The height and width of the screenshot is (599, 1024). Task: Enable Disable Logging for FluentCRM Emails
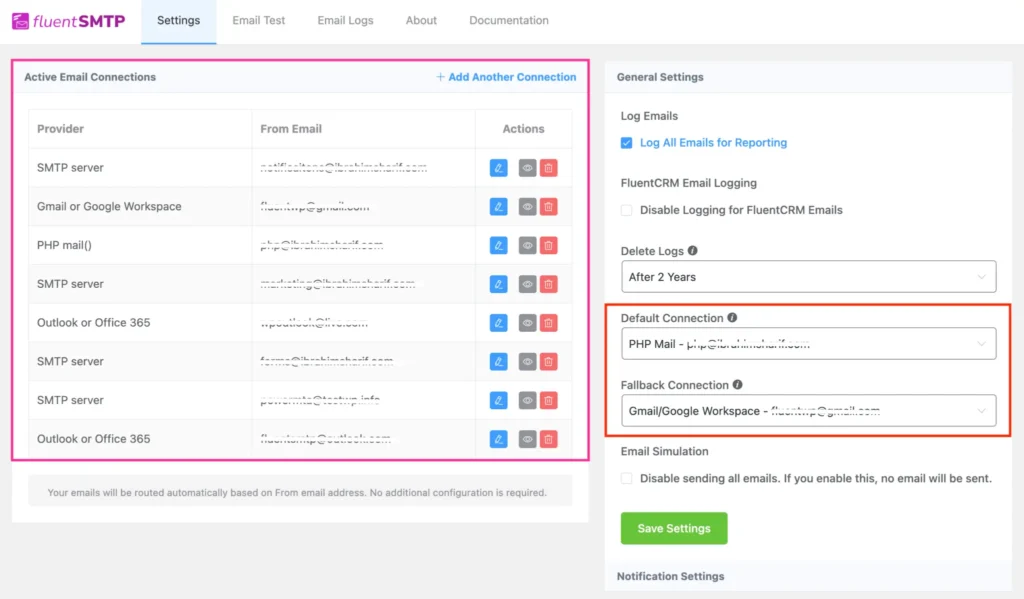tap(626, 210)
